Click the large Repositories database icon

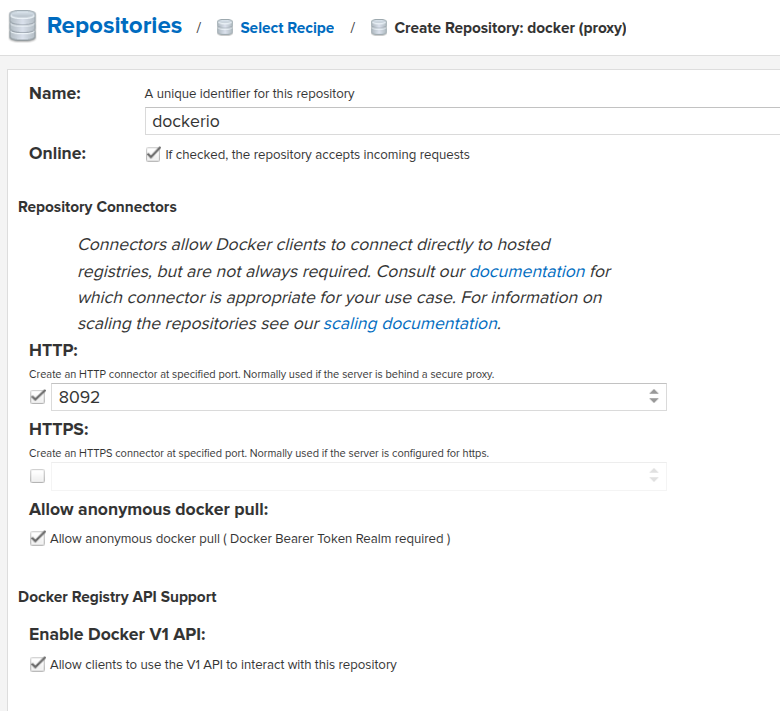coord(22,26)
